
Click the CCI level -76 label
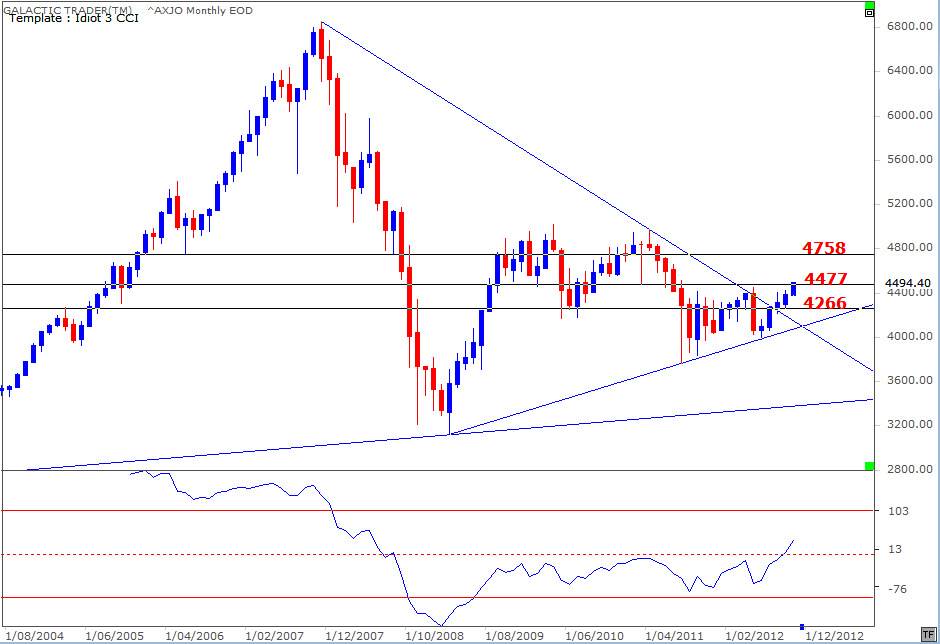[897, 589]
